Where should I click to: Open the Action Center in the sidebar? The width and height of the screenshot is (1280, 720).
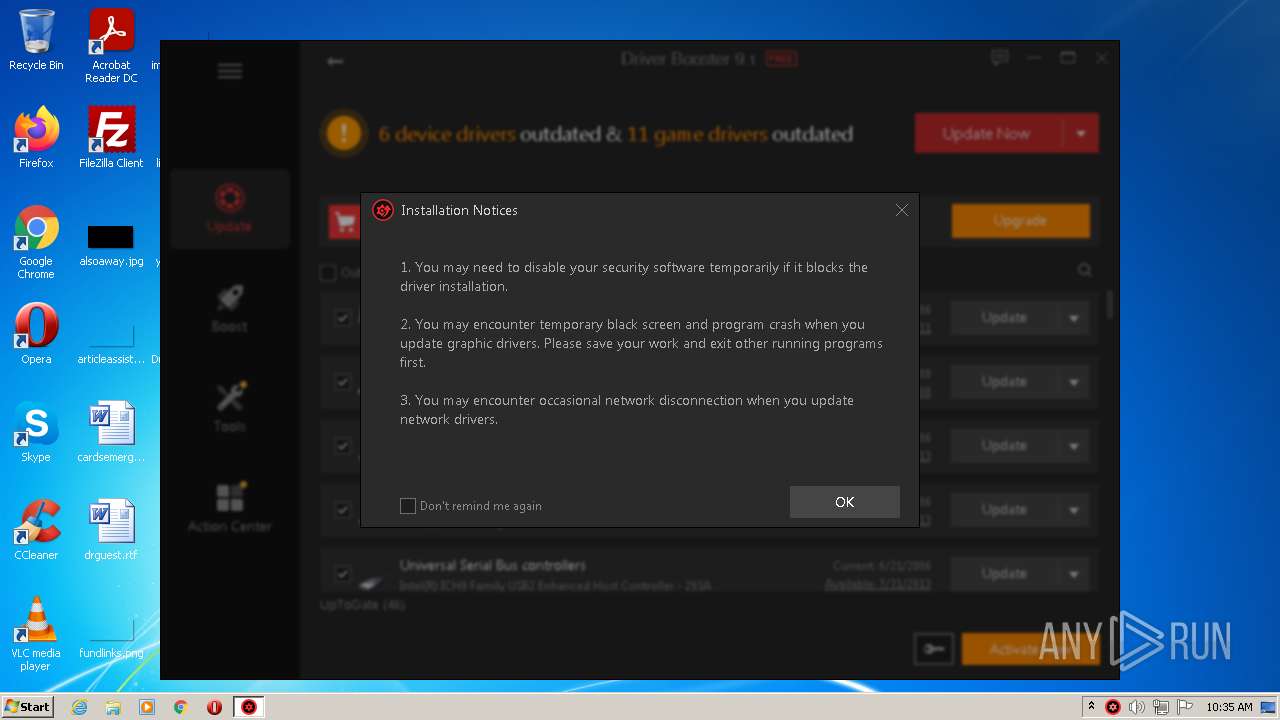230,508
